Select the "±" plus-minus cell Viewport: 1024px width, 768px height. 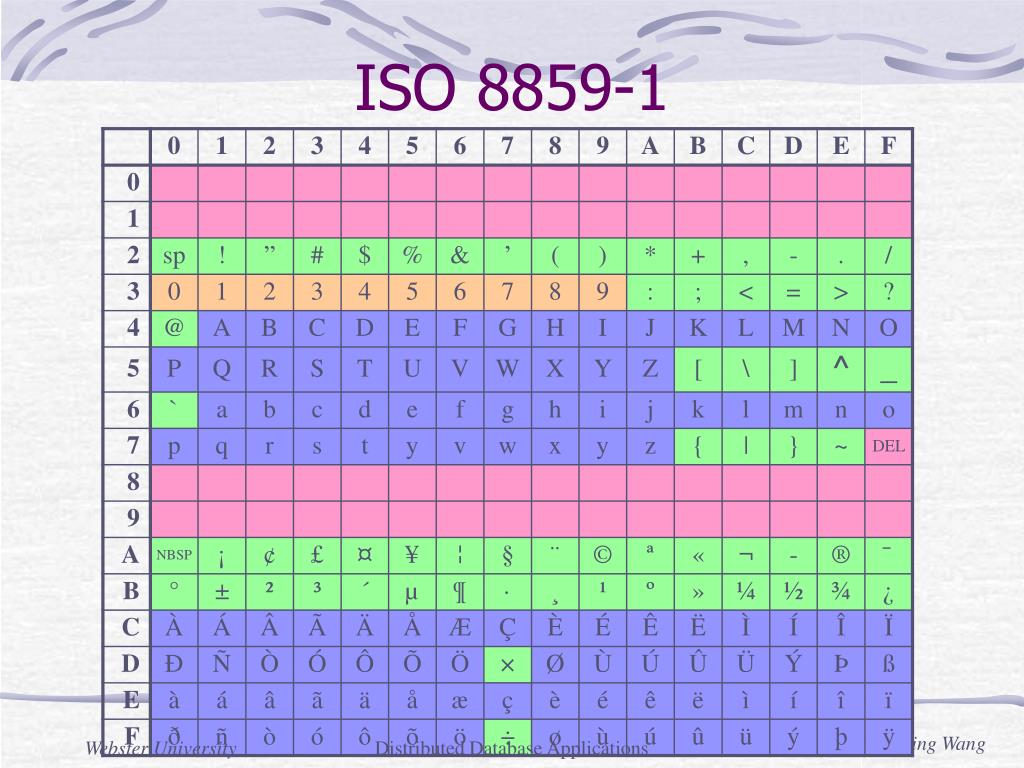[x=221, y=592]
